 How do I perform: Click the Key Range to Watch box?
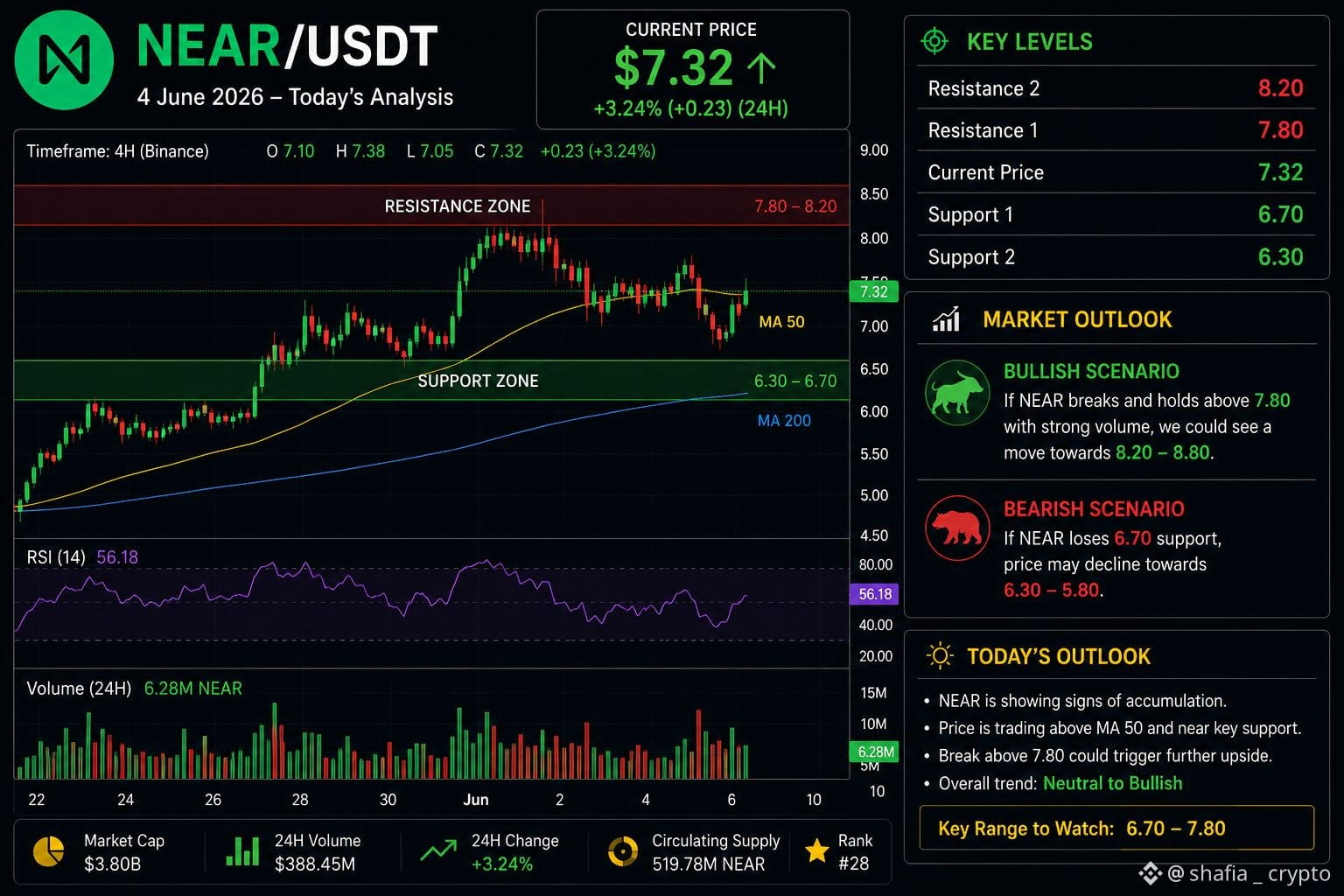[1116, 828]
